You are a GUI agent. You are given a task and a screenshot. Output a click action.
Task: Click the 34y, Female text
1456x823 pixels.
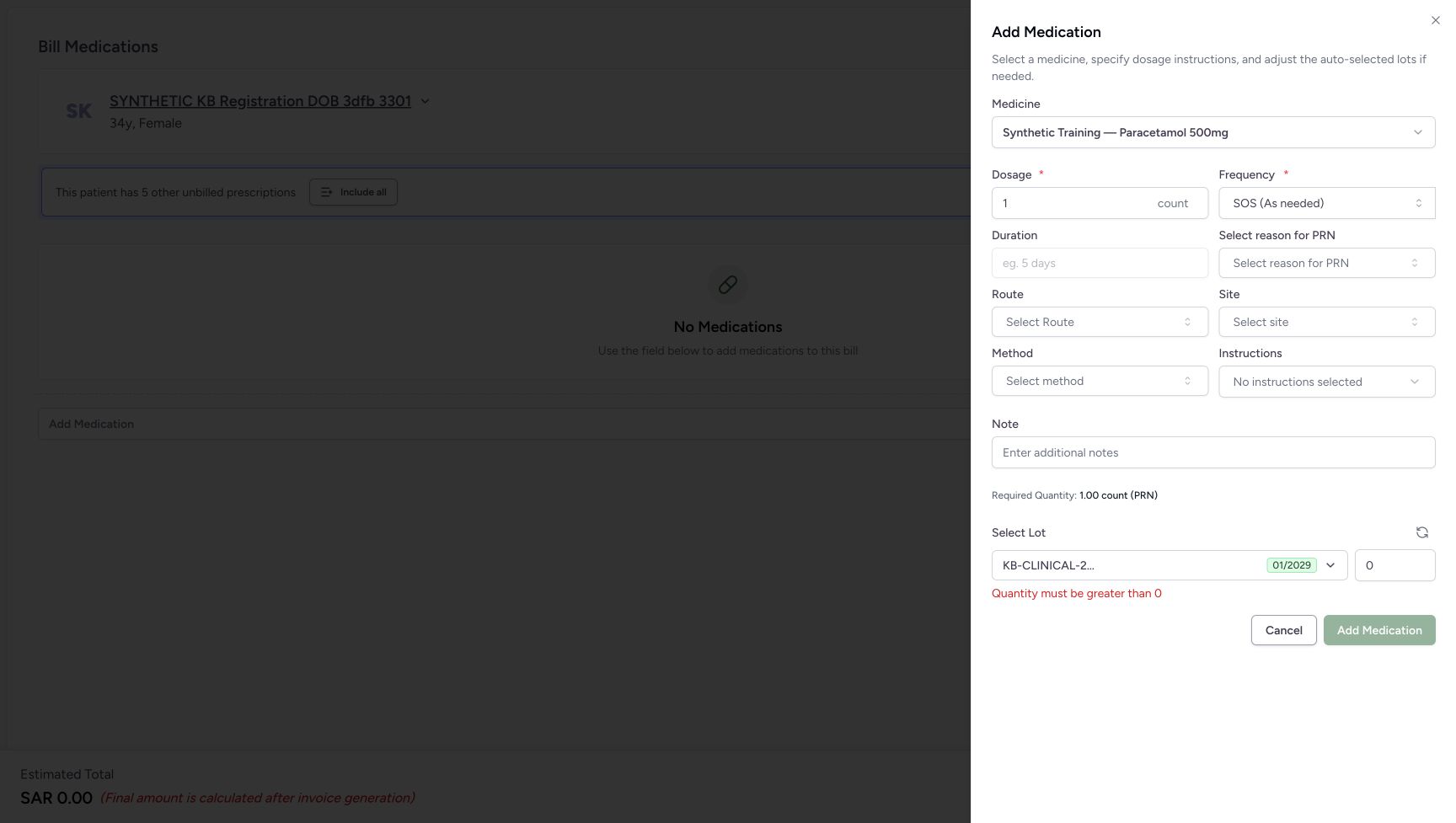146,123
